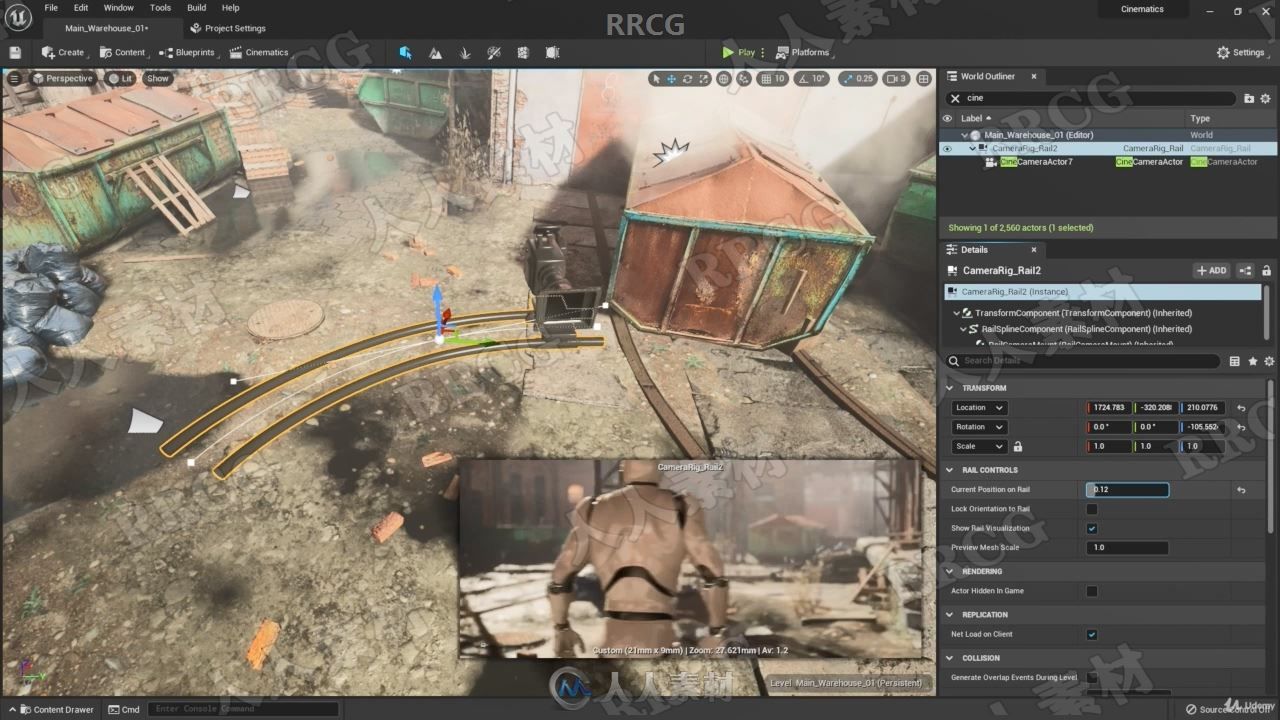Toggle scale snapping 0.25 control

pyautogui.click(x=858, y=78)
